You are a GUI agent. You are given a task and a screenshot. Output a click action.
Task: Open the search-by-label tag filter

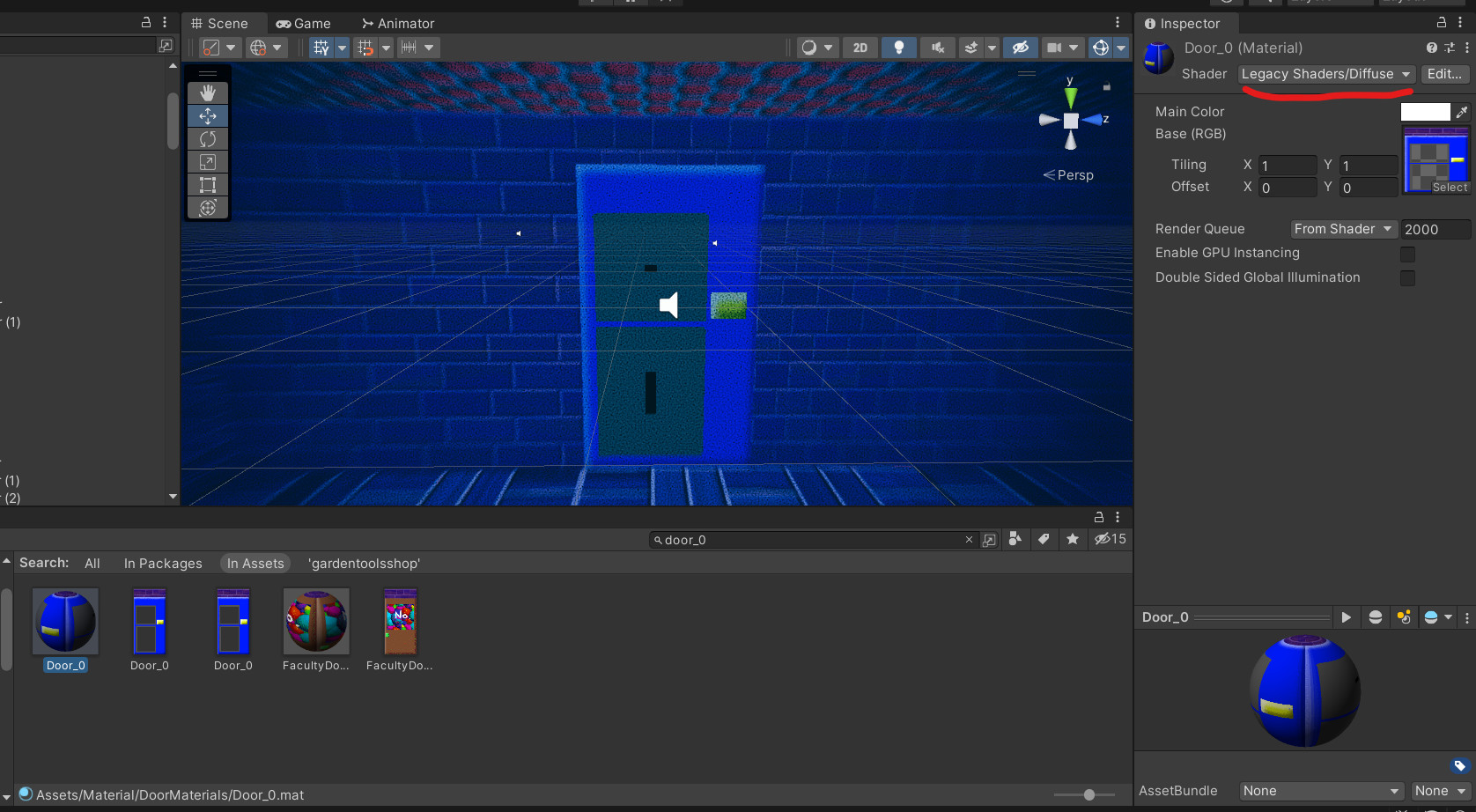(1044, 539)
